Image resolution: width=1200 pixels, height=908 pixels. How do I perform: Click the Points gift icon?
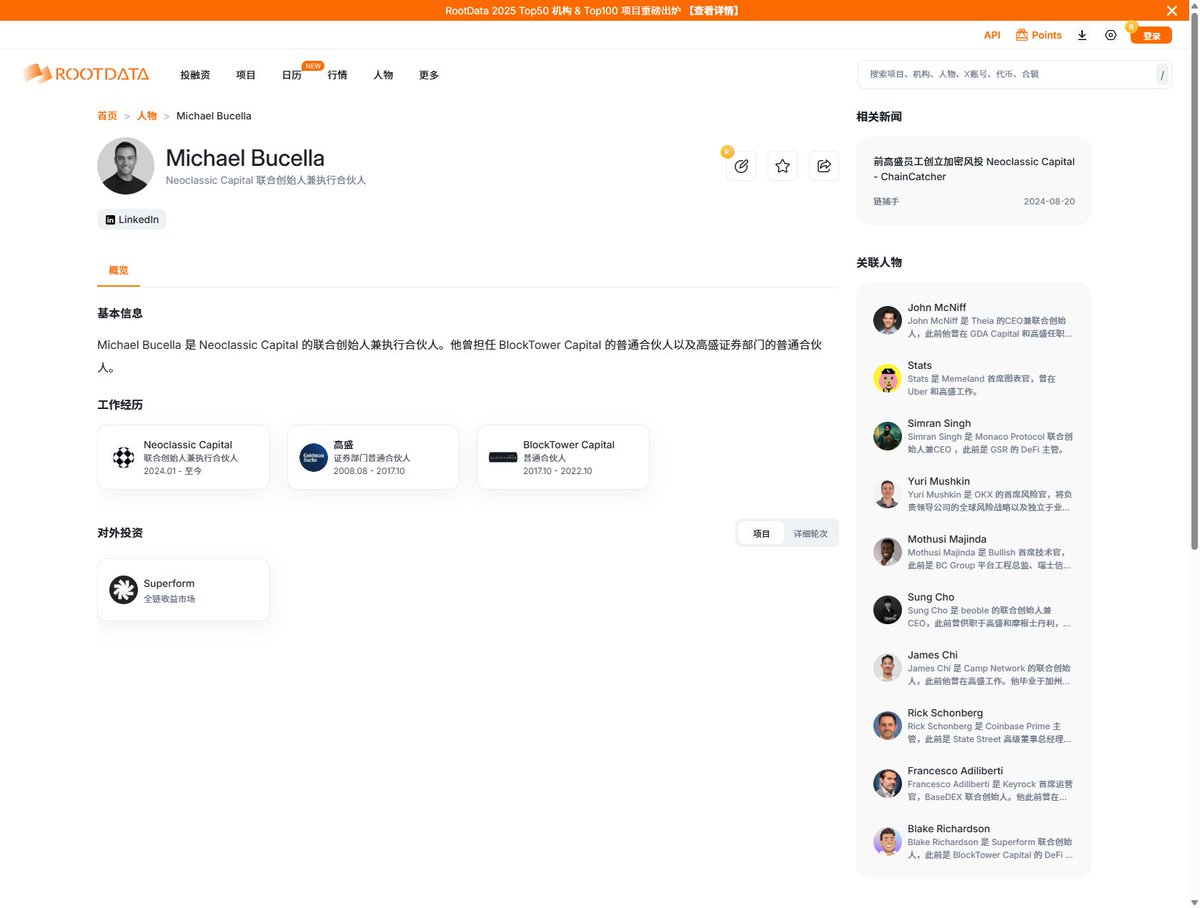[1021, 35]
